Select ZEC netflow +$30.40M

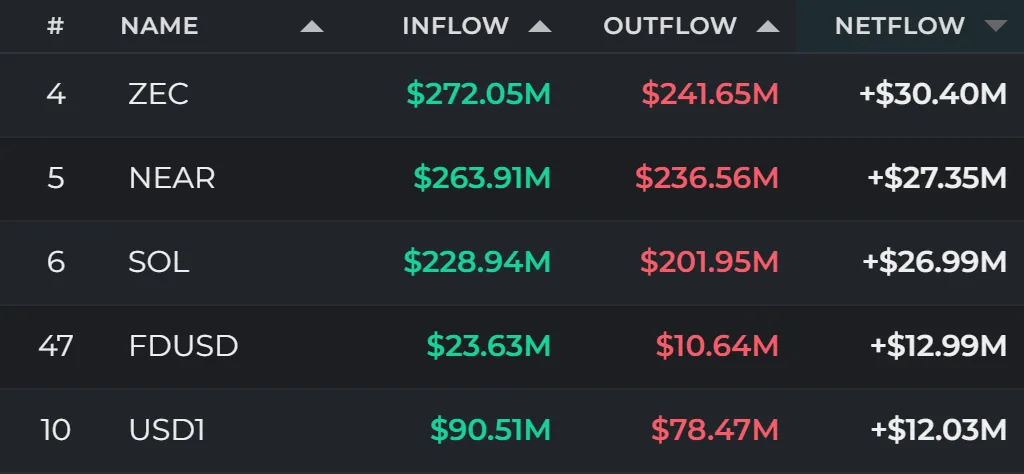(933, 95)
